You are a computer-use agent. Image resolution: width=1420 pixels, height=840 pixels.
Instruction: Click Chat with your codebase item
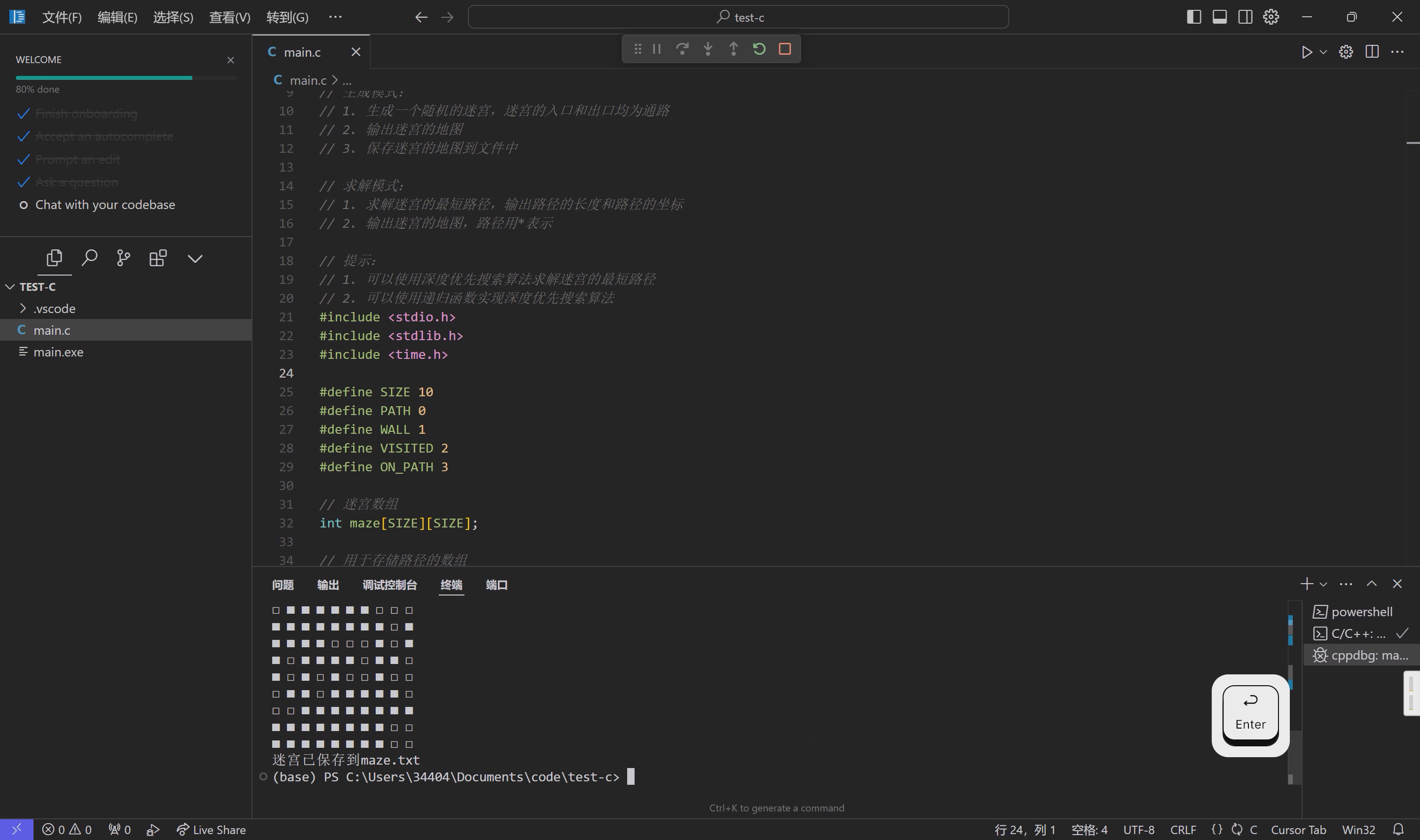pos(105,205)
